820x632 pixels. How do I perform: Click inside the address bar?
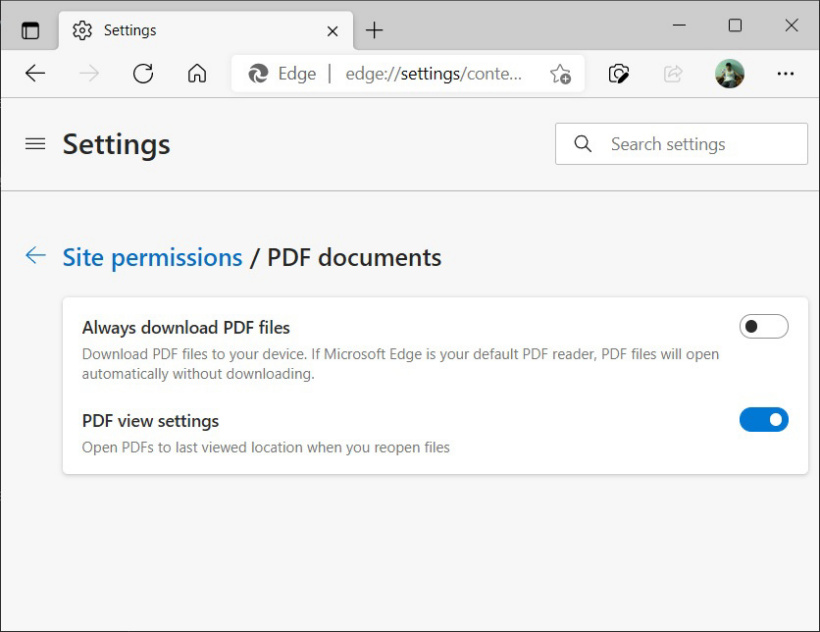click(430, 73)
